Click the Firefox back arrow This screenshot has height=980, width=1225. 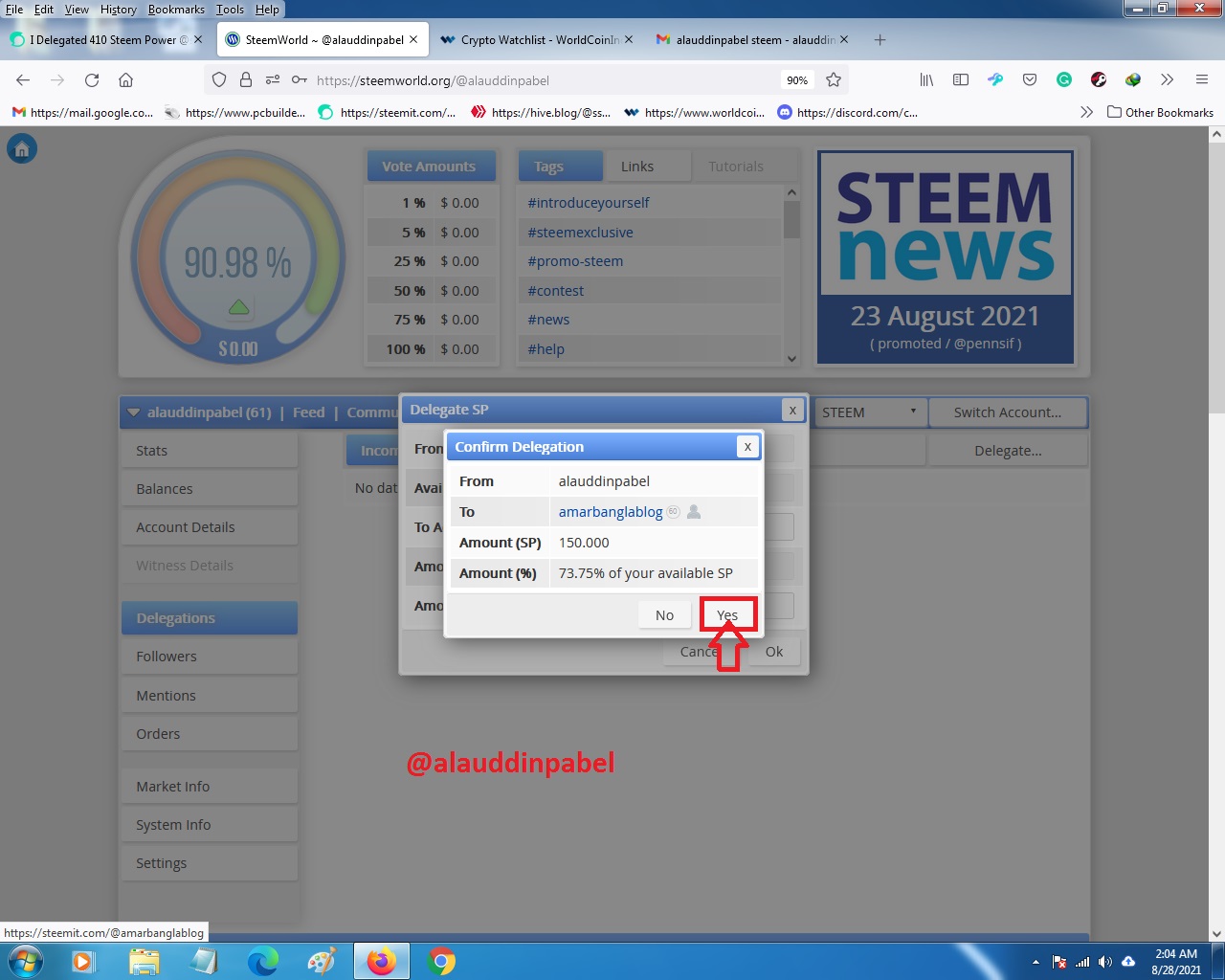[x=23, y=80]
